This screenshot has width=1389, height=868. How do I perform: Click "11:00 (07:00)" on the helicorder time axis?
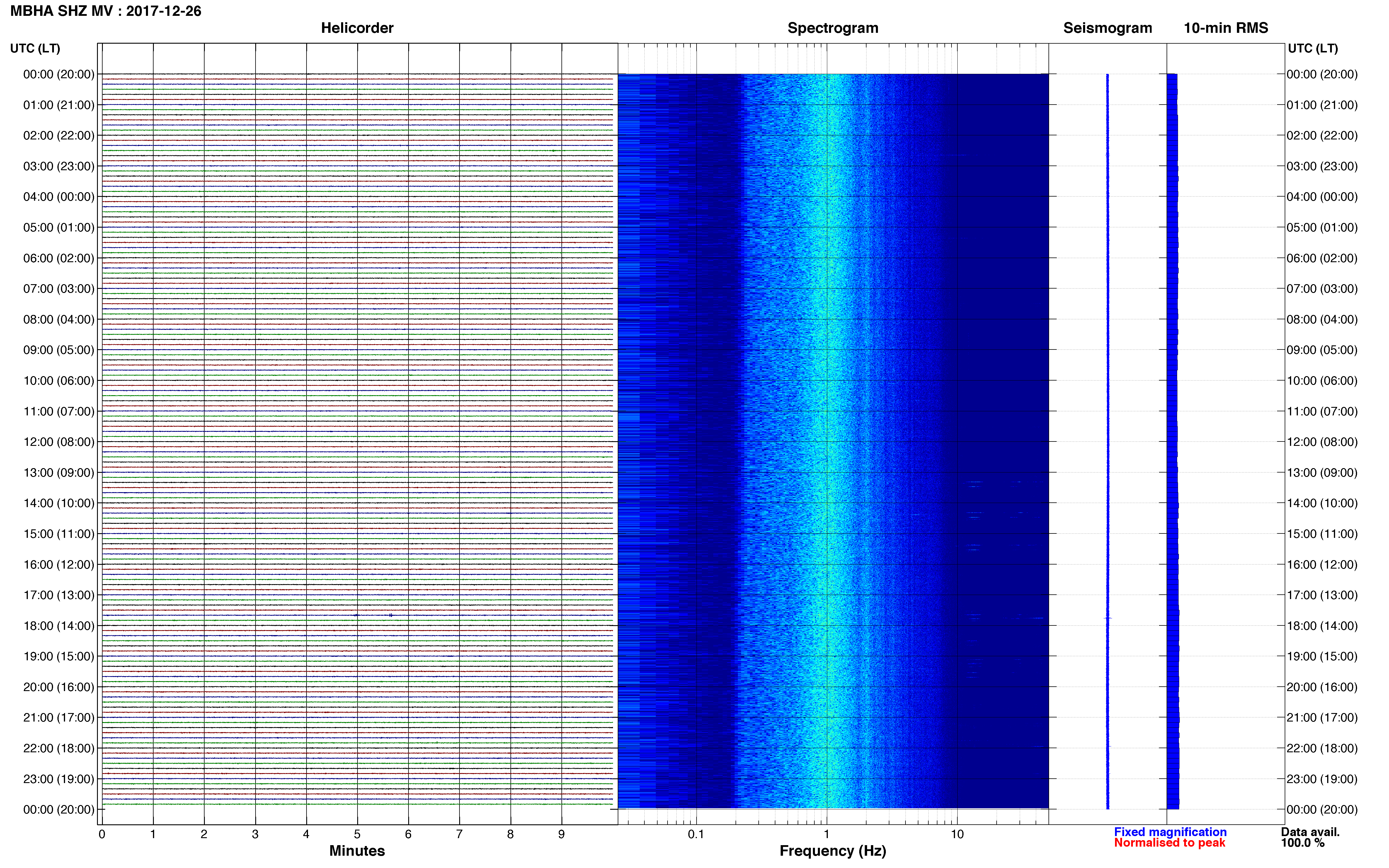pos(59,411)
